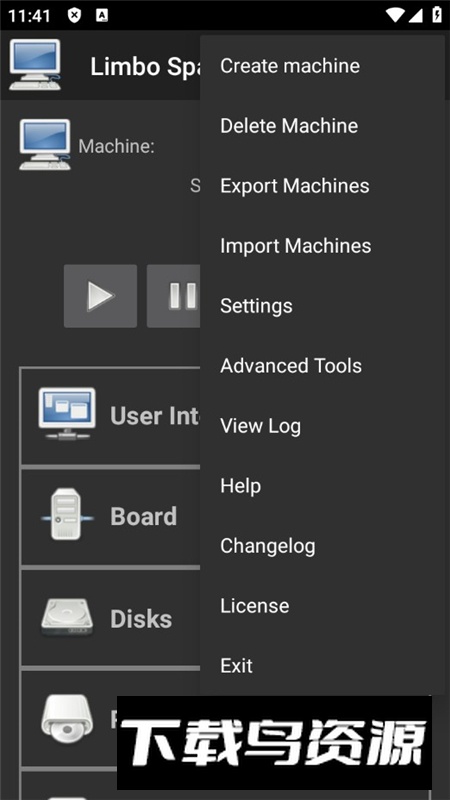Tap the Limbo app logo icon
This screenshot has width=450, height=800.
(35, 66)
